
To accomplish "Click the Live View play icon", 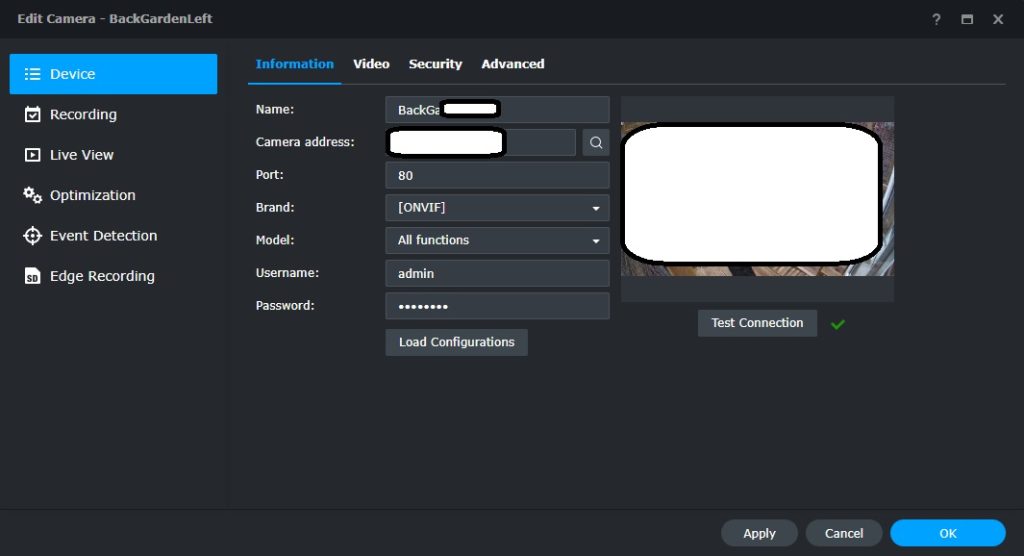I will [33, 155].
